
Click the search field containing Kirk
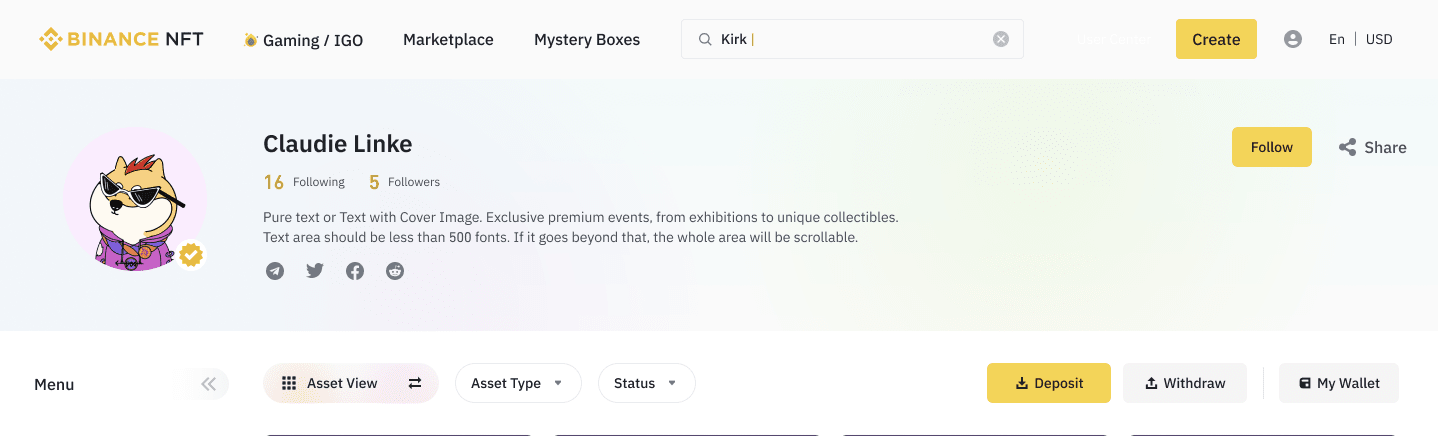tap(852, 39)
